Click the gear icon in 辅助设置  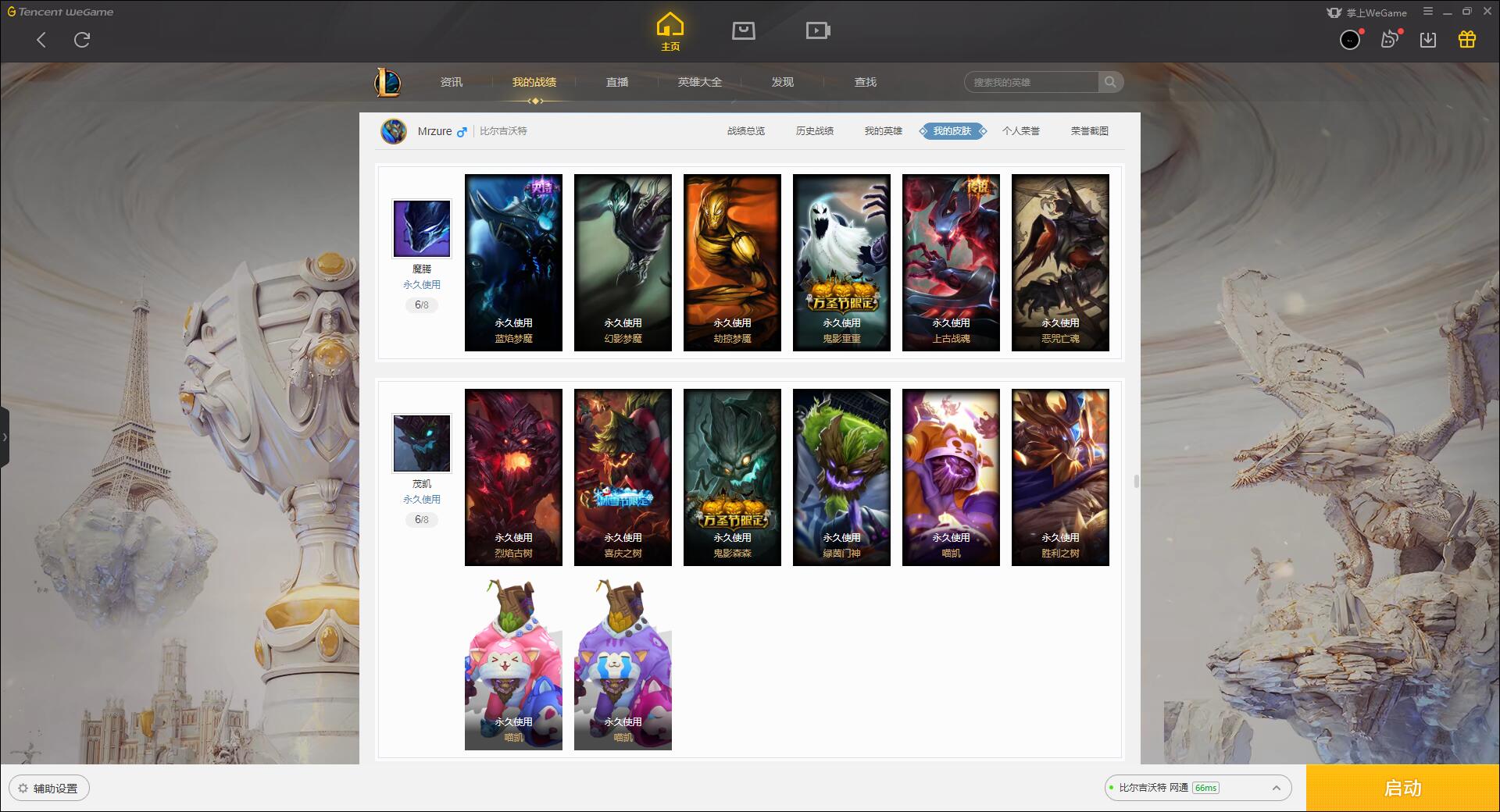[x=23, y=789]
